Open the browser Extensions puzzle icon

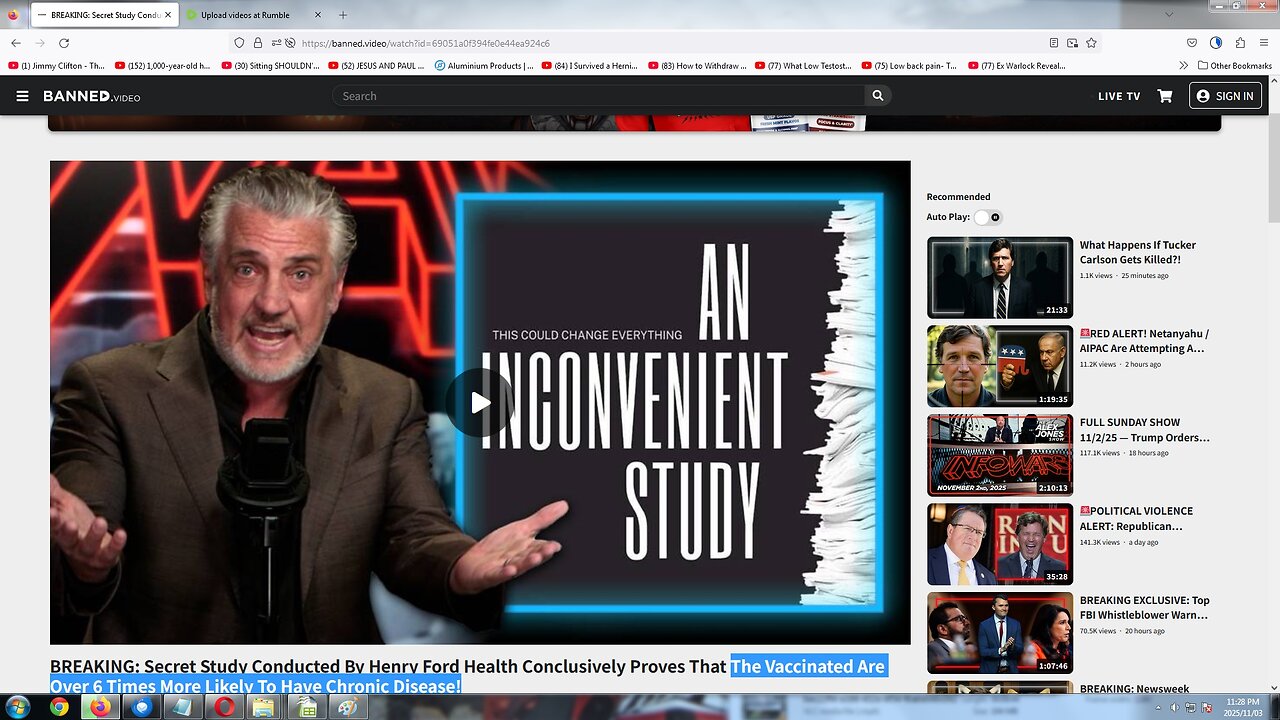click(1240, 43)
